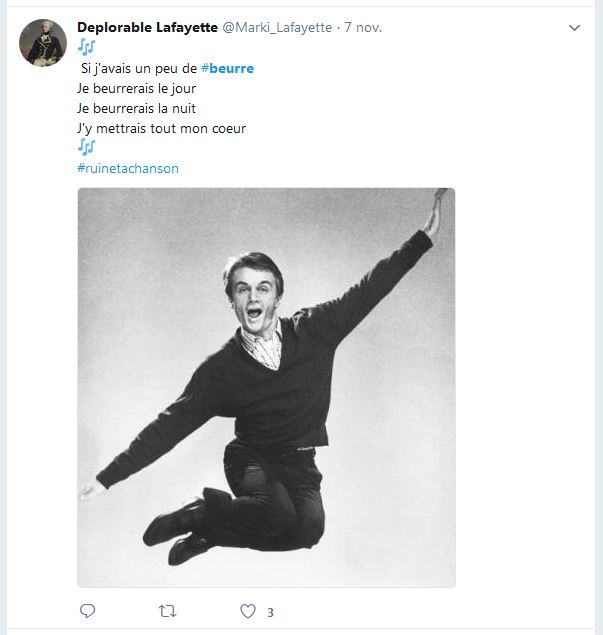
Task: Like the tweet with the heart icon
Action: click(248, 611)
